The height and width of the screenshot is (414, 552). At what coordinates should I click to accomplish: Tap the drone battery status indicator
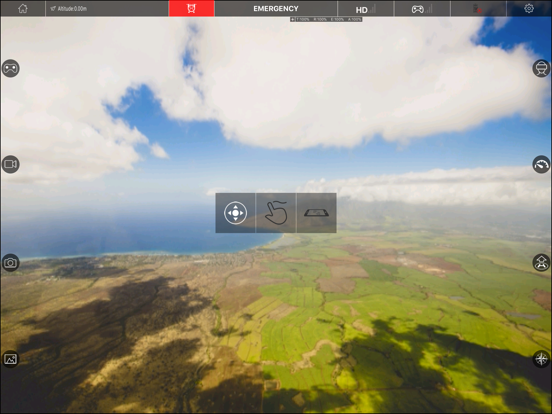tap(478, 9)
